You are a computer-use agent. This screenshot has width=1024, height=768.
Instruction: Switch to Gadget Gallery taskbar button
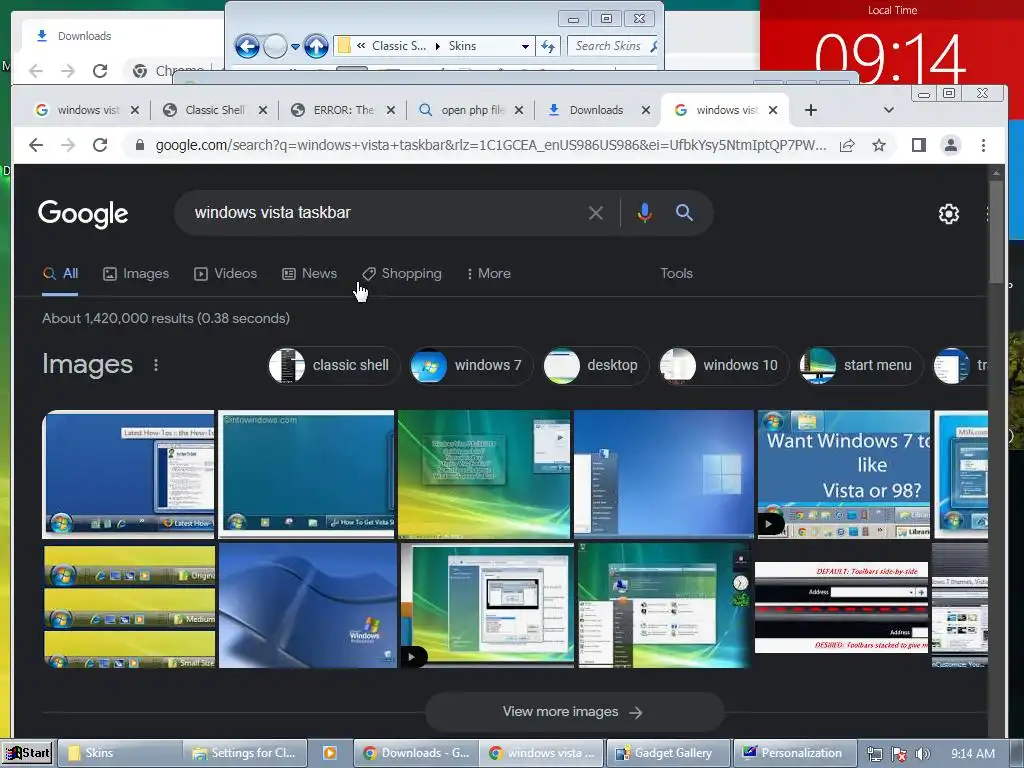pos(667,753)
